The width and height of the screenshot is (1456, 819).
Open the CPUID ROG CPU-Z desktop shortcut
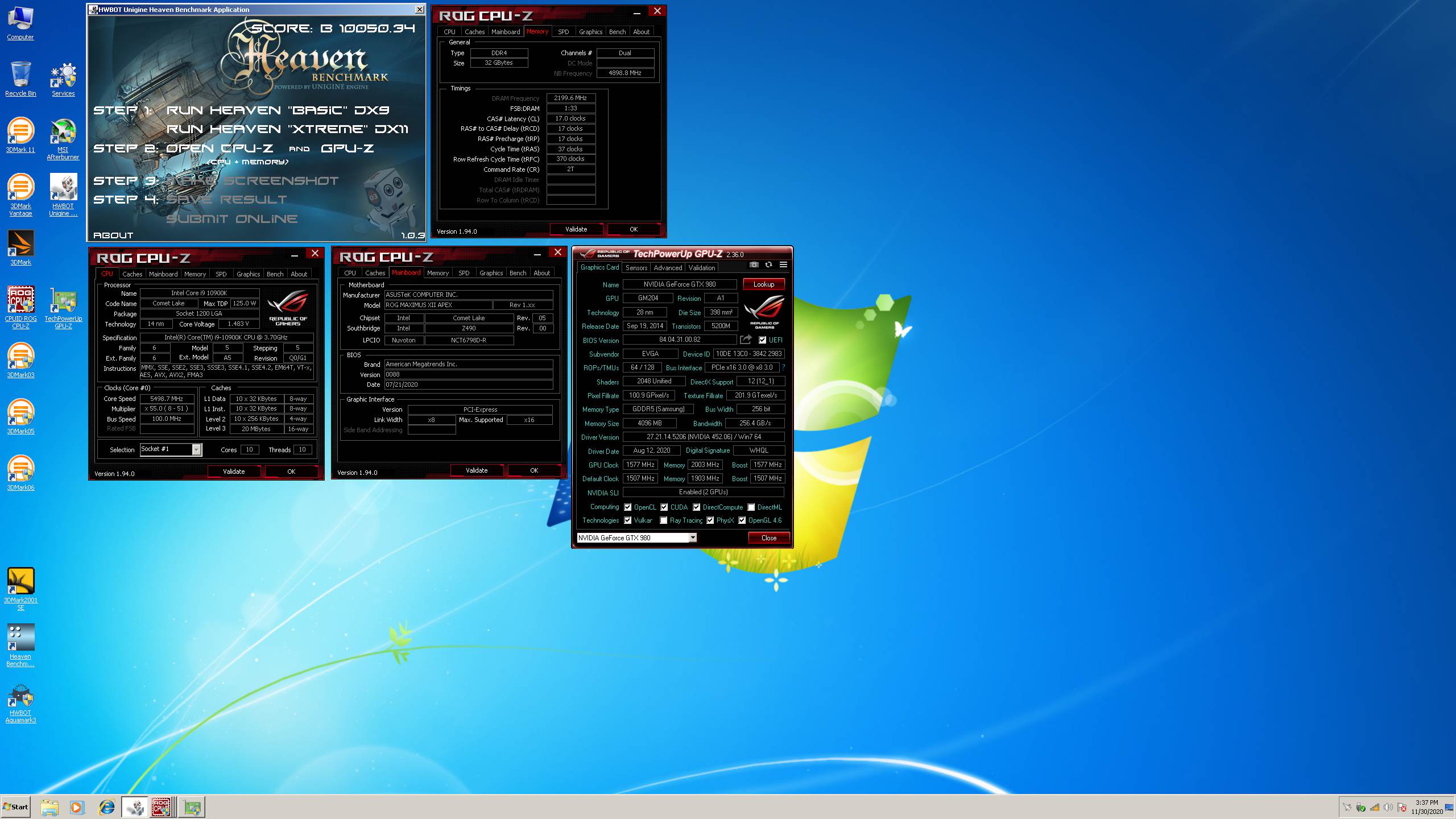20,307
